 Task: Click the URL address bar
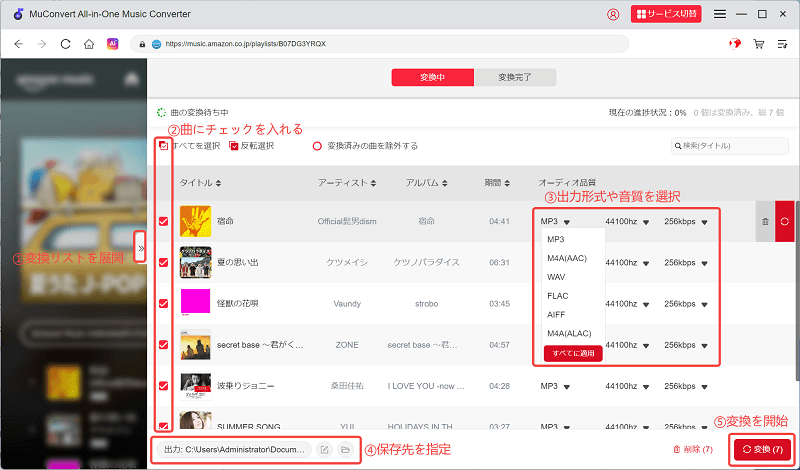click(x=380, y=44)
